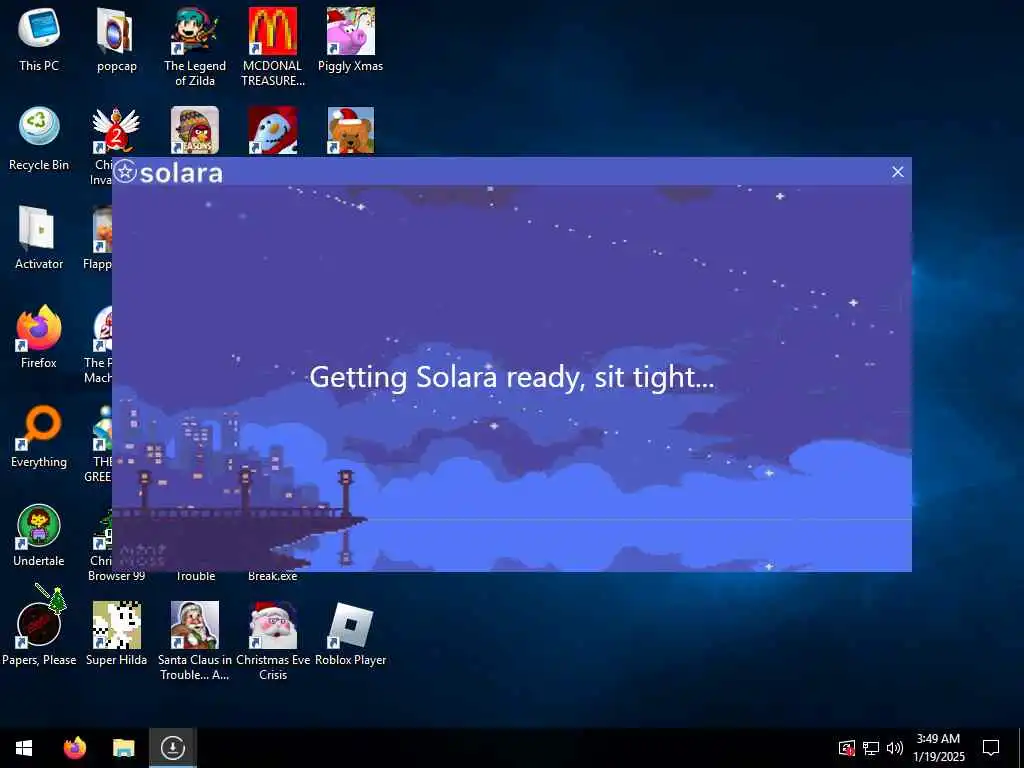Open MCDONAL TREASURE shortcut

click(x=272, y=46)
